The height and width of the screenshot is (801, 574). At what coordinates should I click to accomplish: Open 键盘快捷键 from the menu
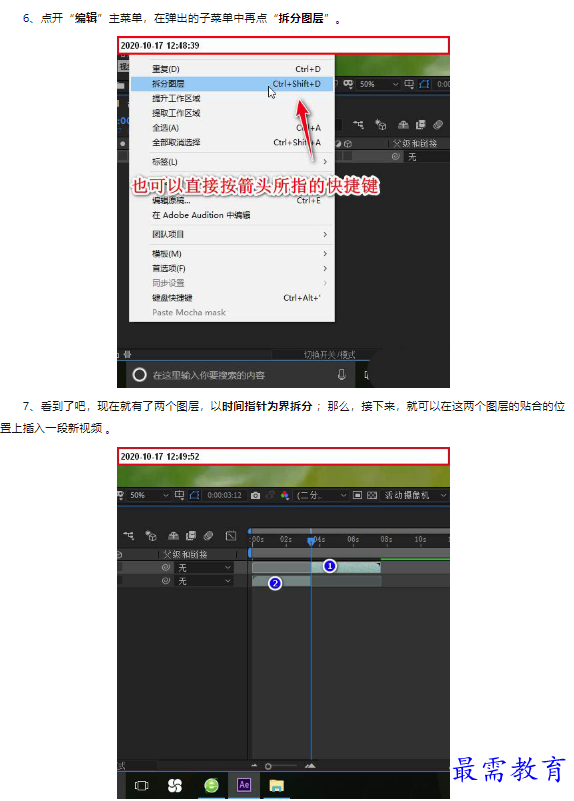[x=232, y=298]
